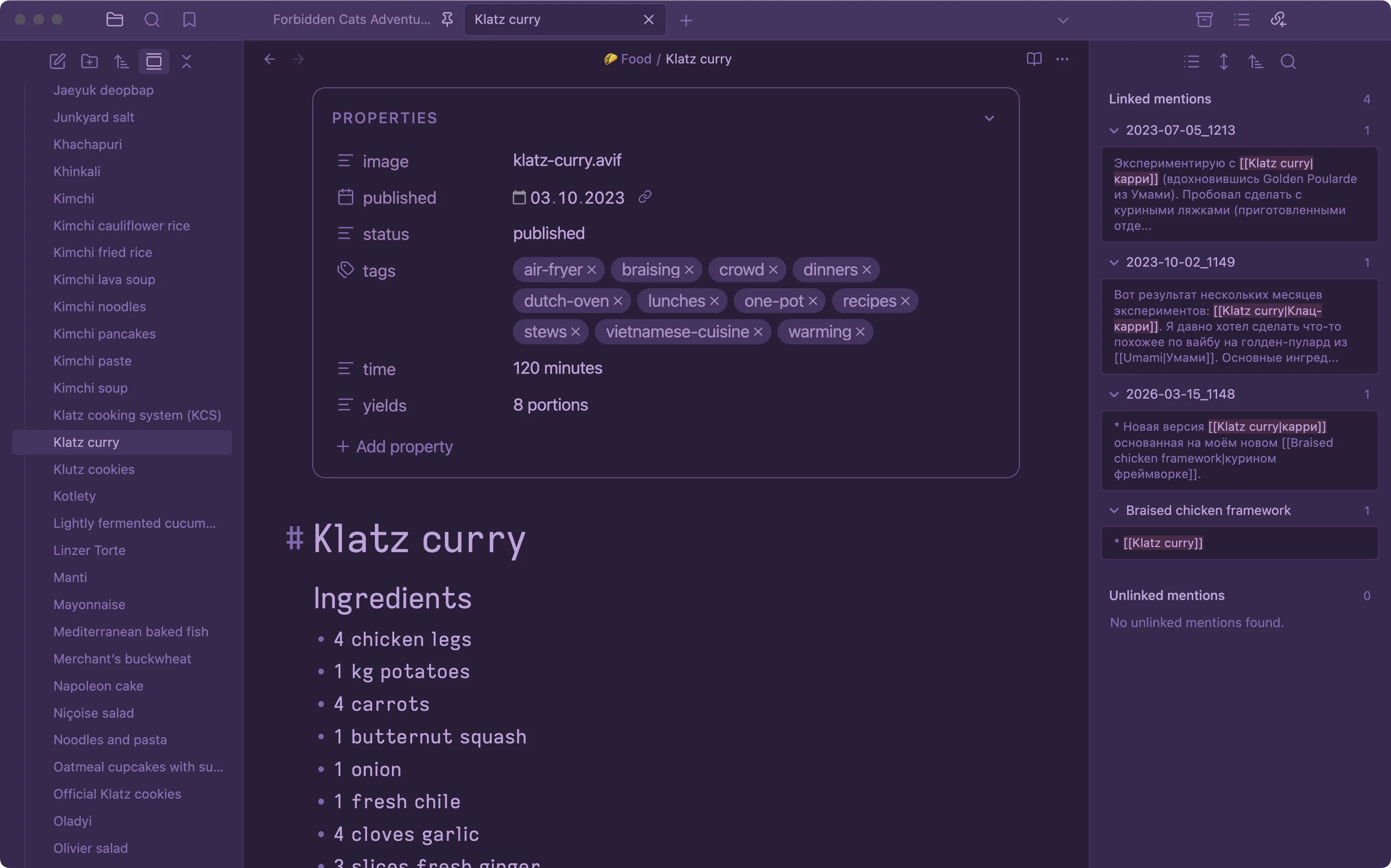Open the tab list dropdown chevron

tap(1063, 20)
